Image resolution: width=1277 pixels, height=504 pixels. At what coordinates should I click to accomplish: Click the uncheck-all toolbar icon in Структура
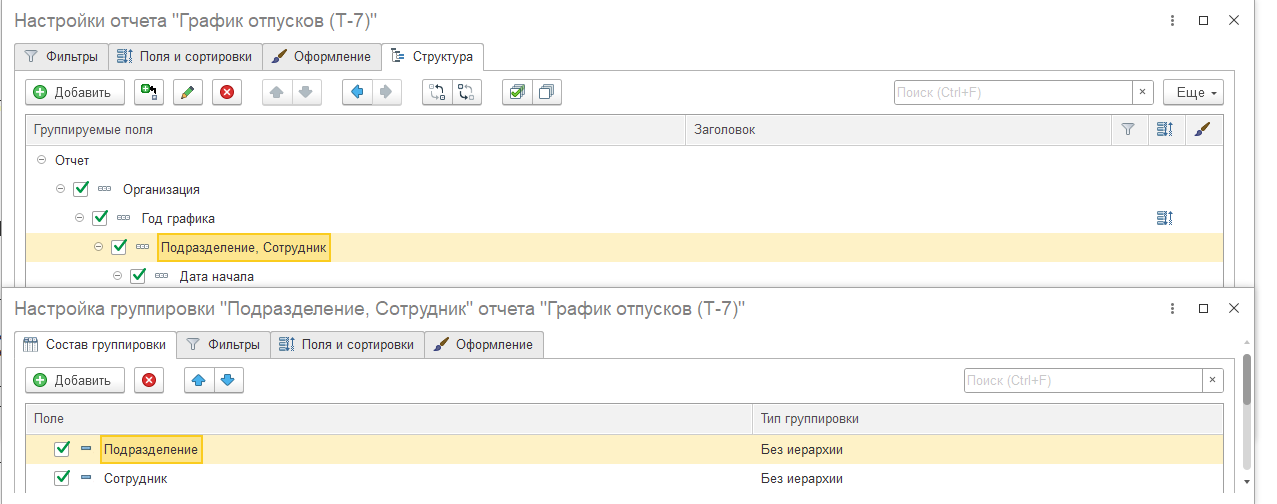click(x=546, y=92)
